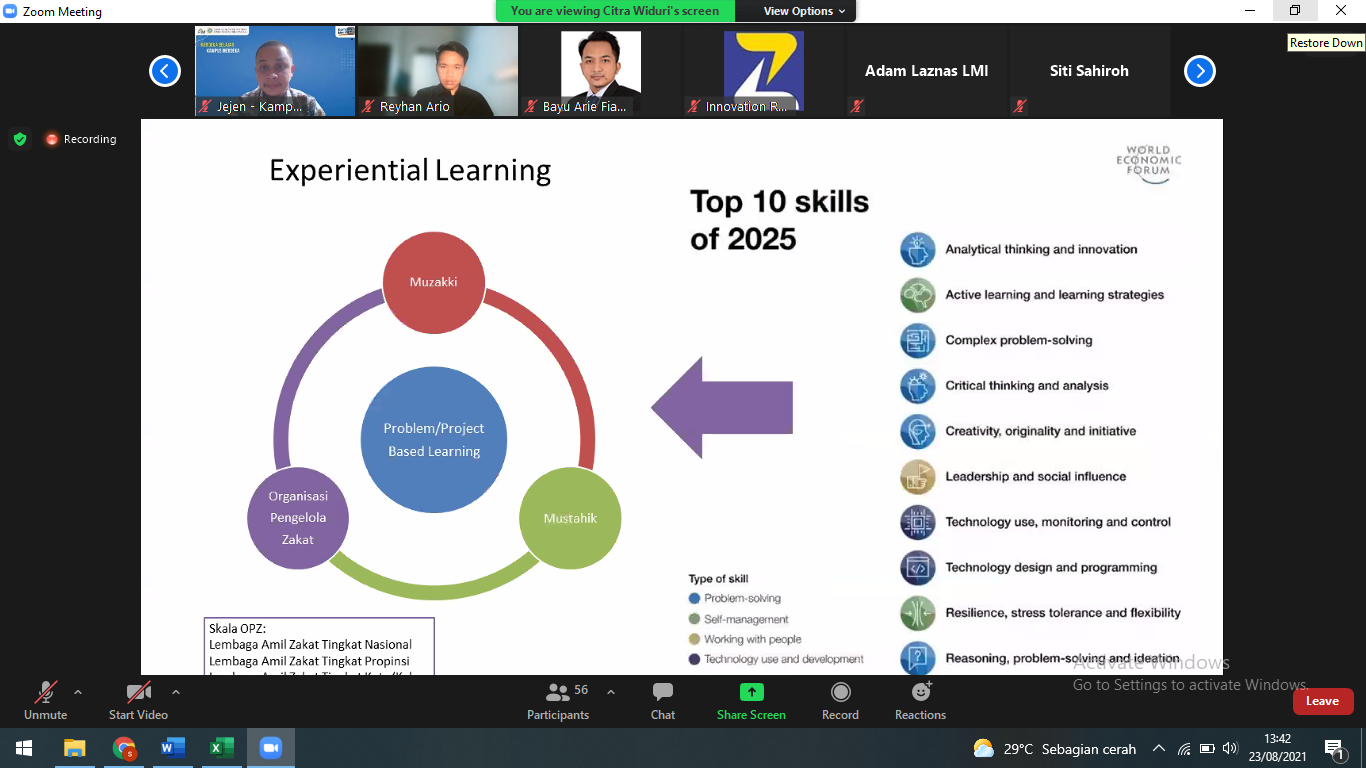Start your video camera
This screenshot has width=1366, height=768.
[138, 702]
